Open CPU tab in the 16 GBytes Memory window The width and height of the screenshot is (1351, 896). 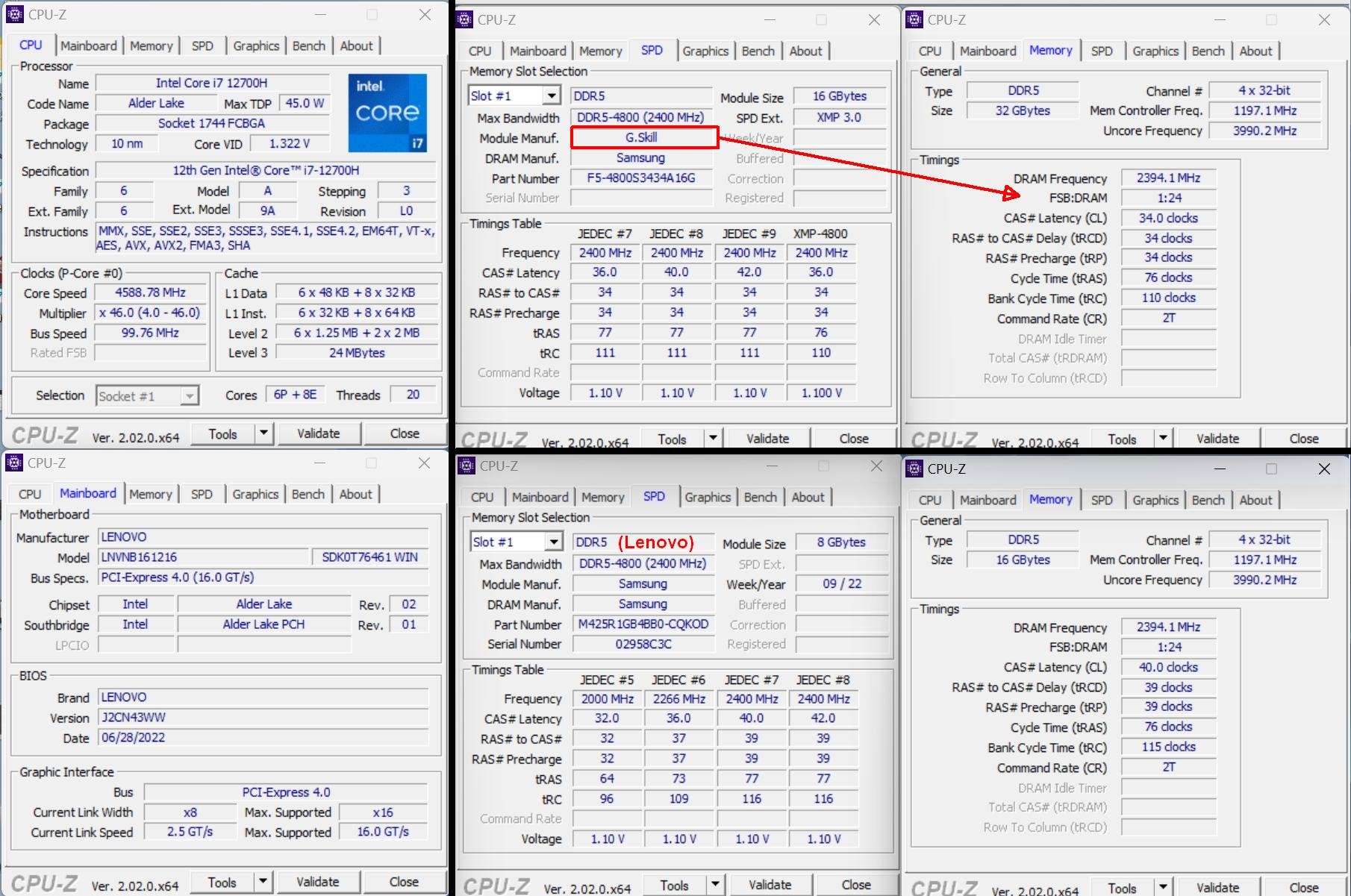coord(930,500)
